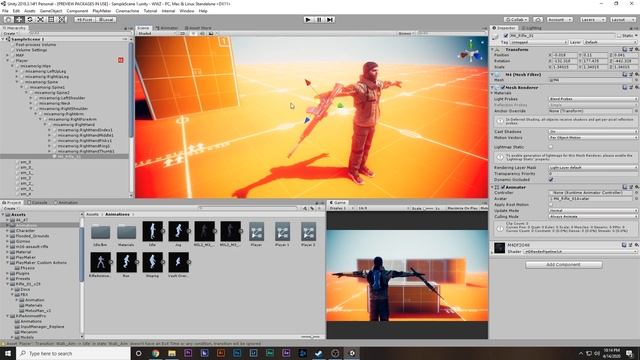This screenshot has height=360, width=640.
Task: Select the Player 2 controller asset
Action: tap(308, 231)
